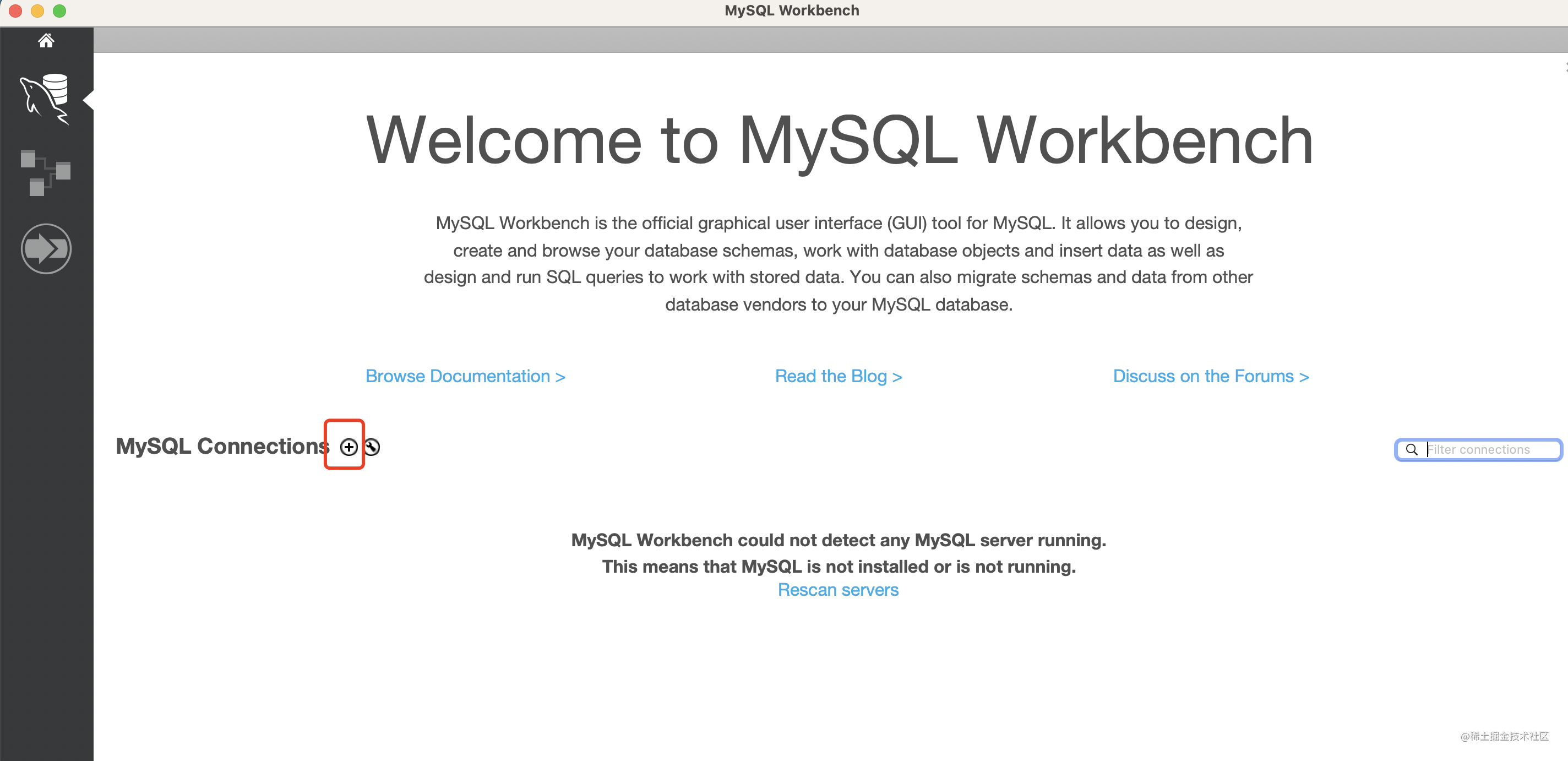Image resolution: width=1568 pixels, height=761 pixels.
Task: Minimize the window with yellow button
Action: pyautogui.click(x=37, y=10)
